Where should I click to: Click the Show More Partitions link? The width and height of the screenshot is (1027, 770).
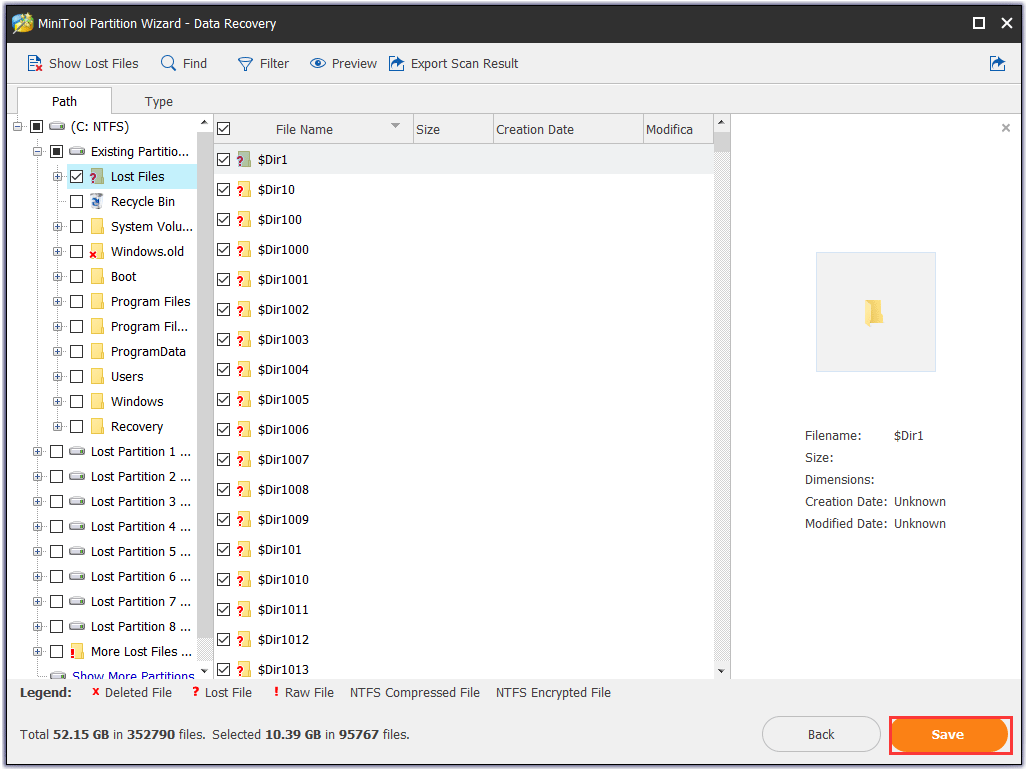pos(133,674)
